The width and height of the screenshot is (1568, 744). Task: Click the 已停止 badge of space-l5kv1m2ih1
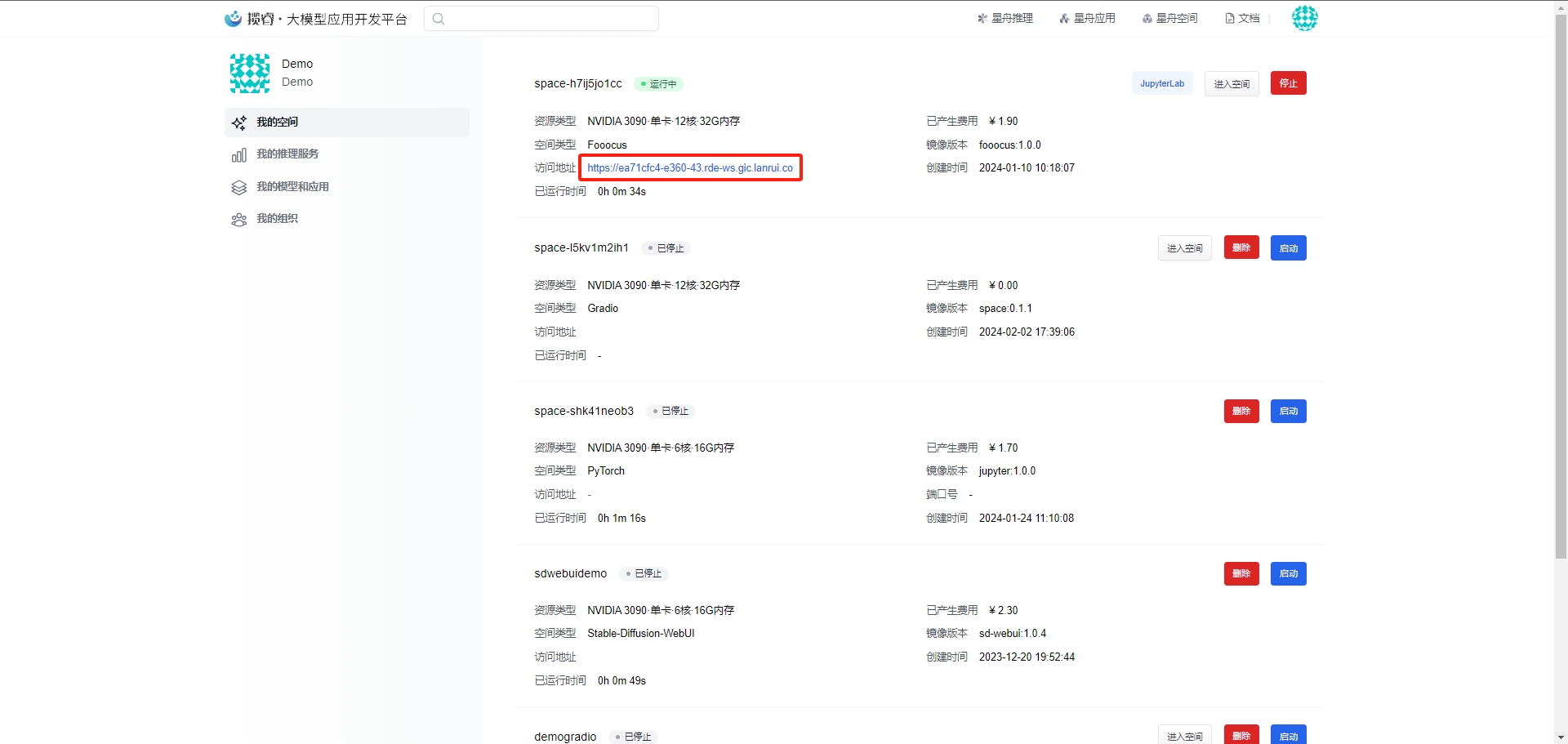click(666, 248)
